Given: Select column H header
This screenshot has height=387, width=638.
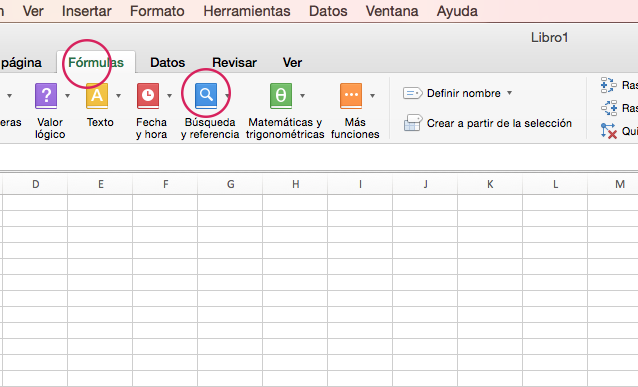Looking at the screenshot, I should point(295,184).
